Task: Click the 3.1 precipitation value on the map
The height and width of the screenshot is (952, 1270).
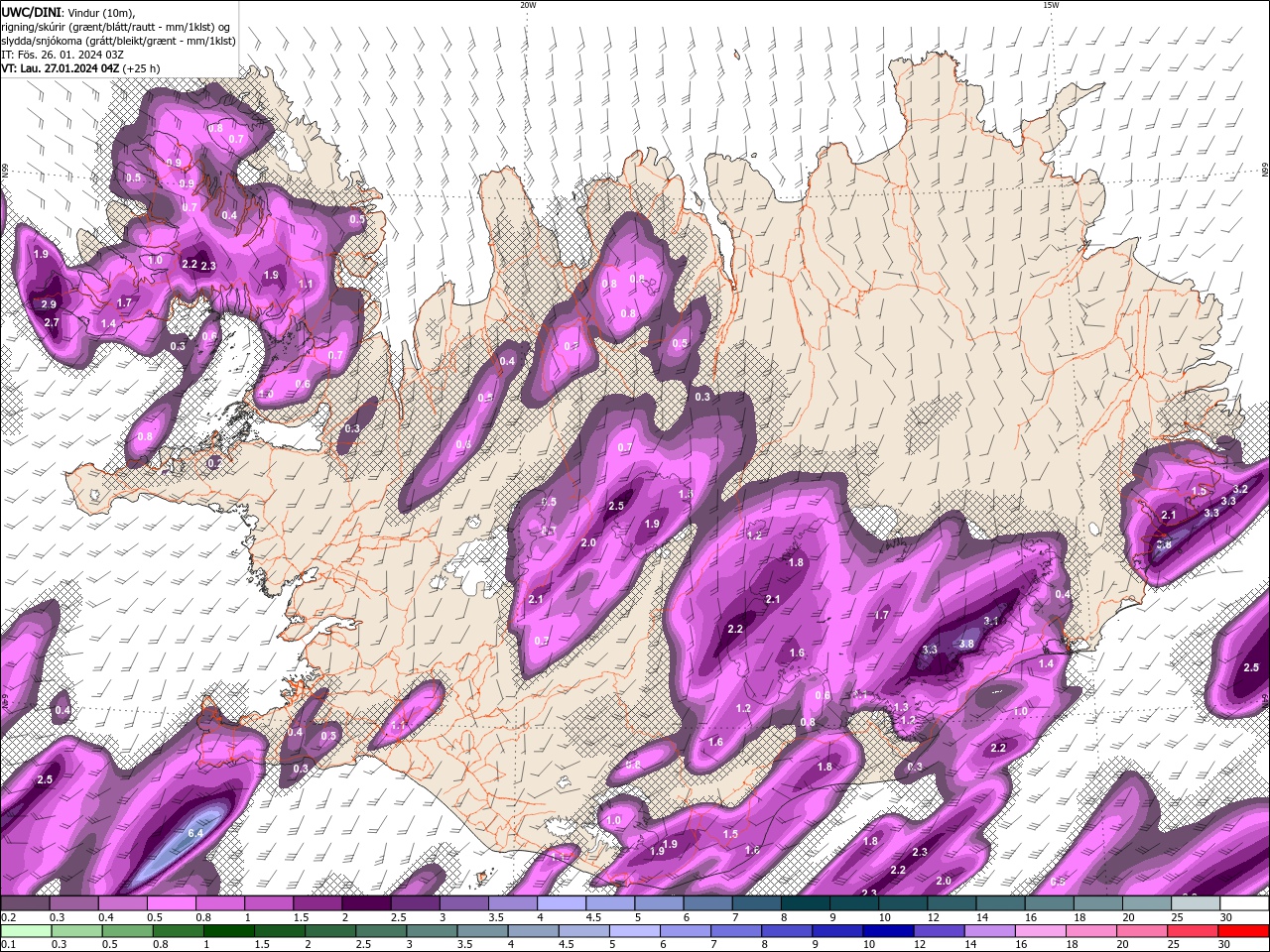Action: tap(990, 621)
